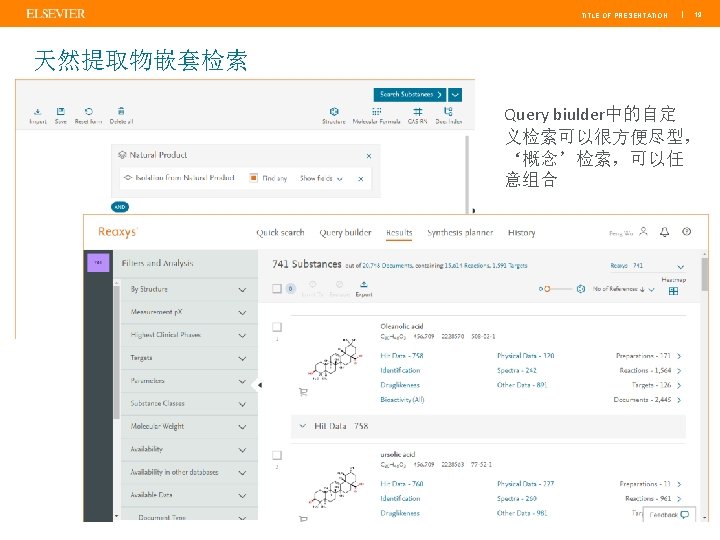Screen dimensions: 720x540
Task: Expand the Availability filter
Action: coord(189,450)
